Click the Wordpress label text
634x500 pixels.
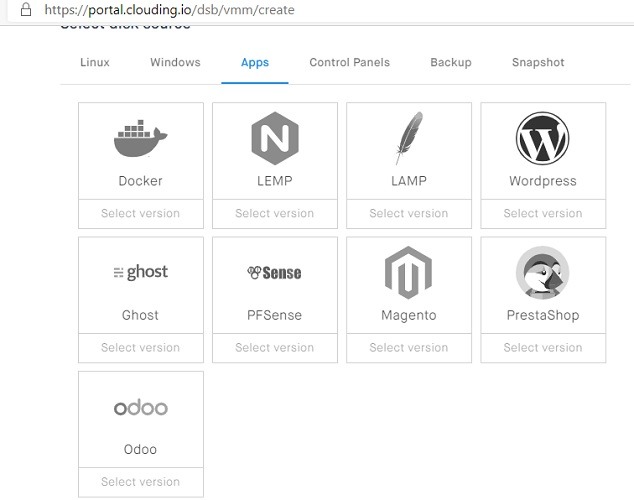(543, 181)
